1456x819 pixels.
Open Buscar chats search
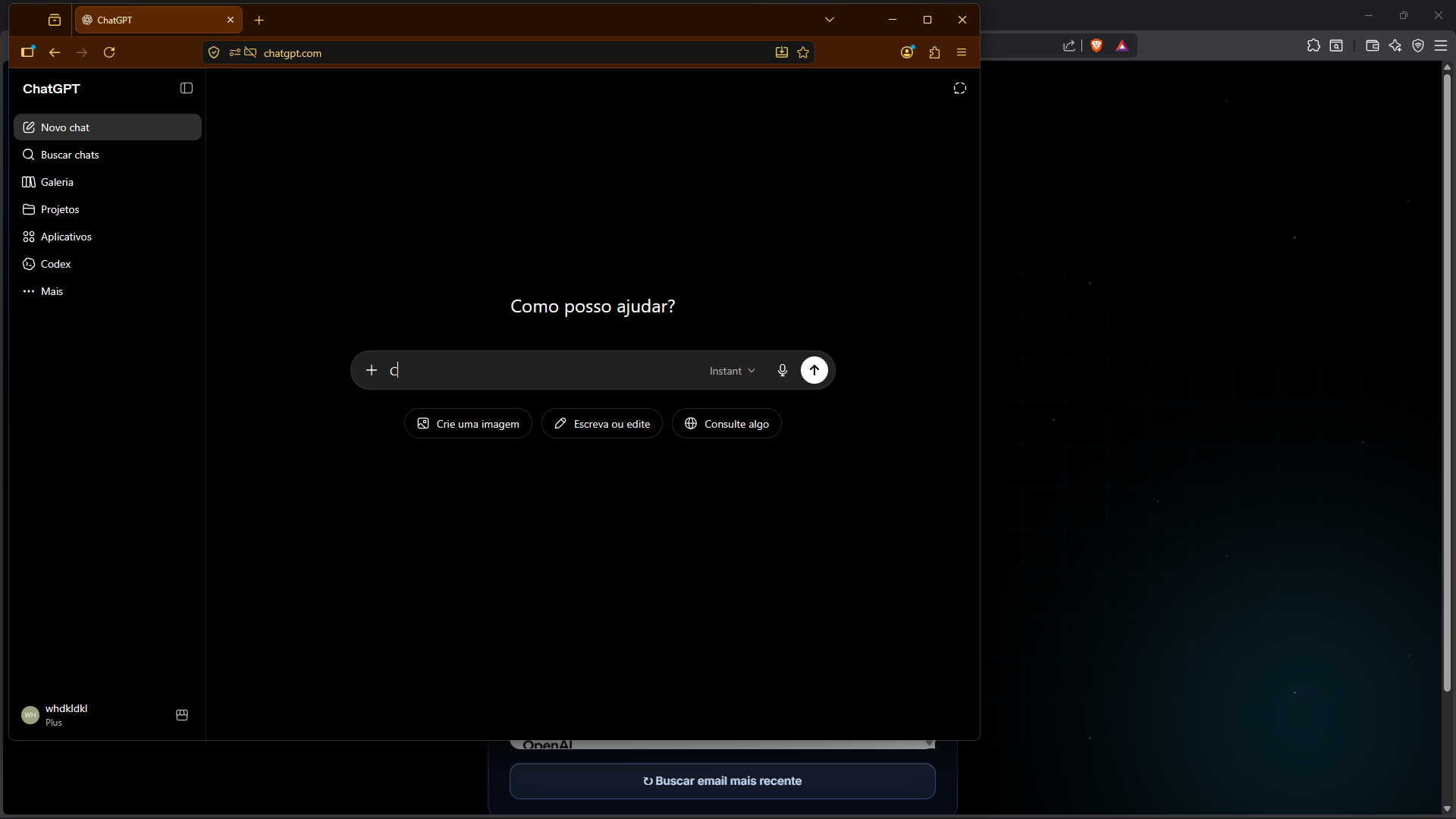coord(108,155)
